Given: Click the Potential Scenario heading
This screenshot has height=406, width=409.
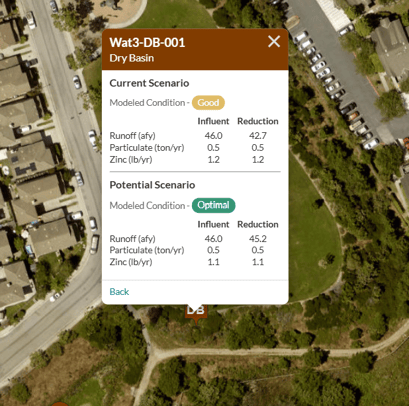Looking at the screenshot, I should (152, 185).
